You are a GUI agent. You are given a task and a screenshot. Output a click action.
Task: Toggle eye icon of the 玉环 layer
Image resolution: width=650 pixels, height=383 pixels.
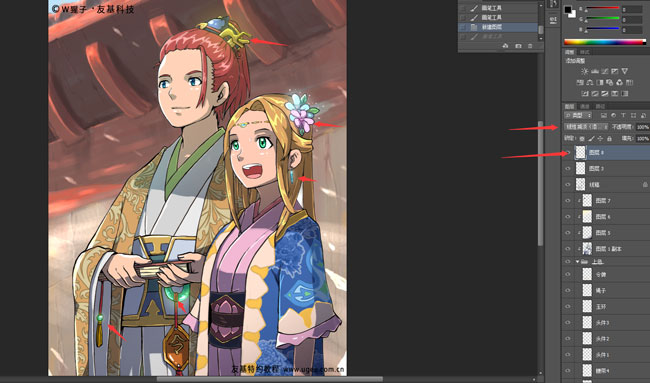pyautogui.click(x=568, y=307)
